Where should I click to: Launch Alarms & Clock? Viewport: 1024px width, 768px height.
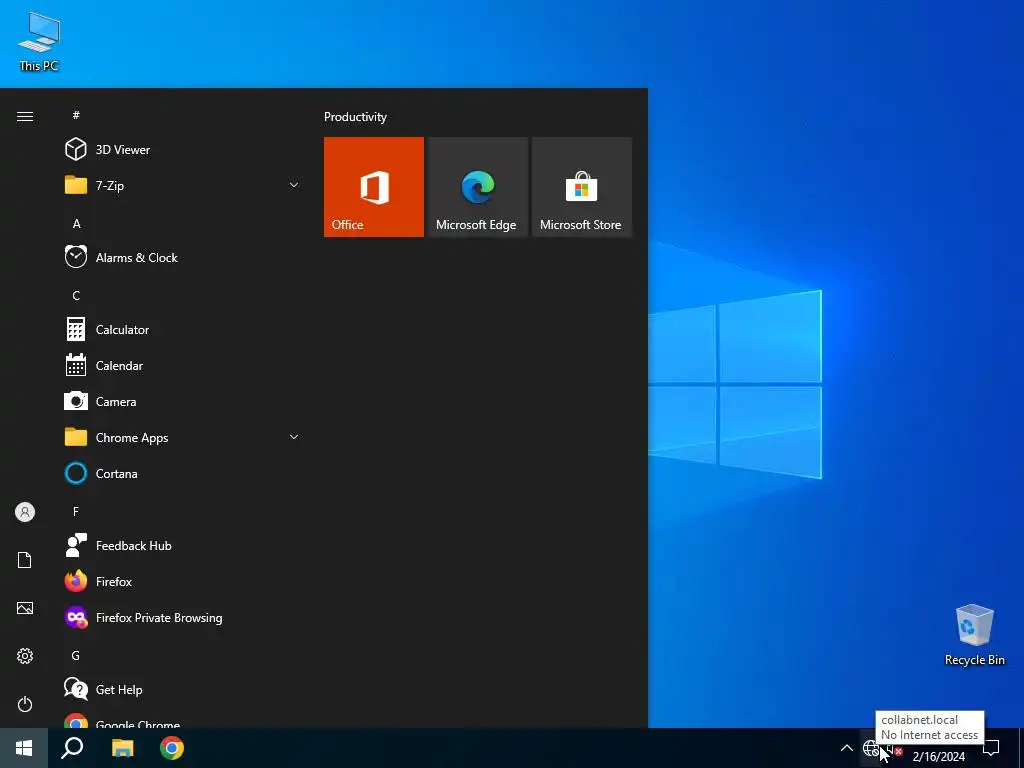click(183, 257)
